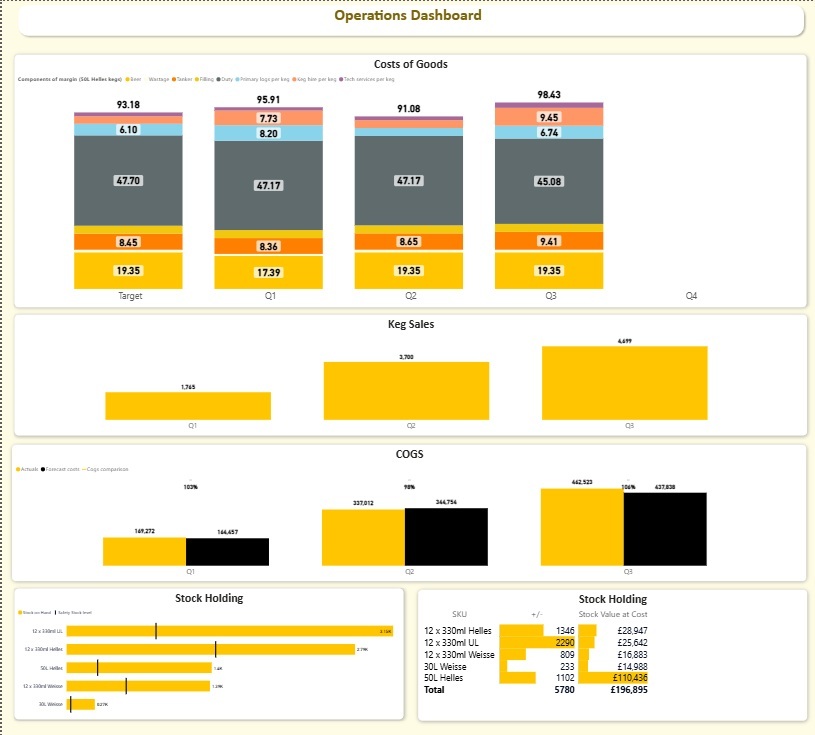The image size is (815, 735).
Task: Click the 5780 total value in the table
Action: (564, 690)
